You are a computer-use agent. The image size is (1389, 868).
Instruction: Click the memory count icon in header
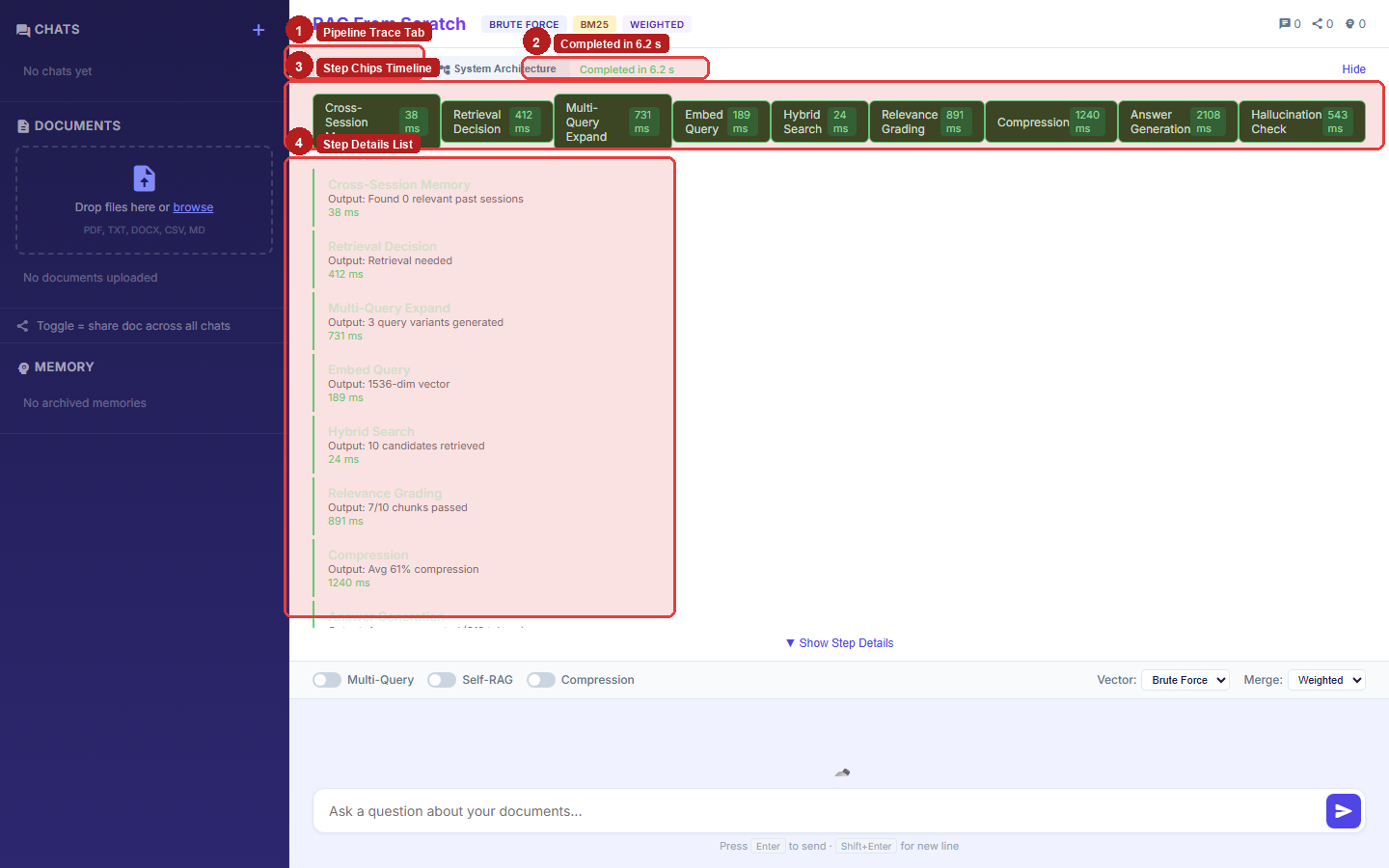click(1350, 24)
